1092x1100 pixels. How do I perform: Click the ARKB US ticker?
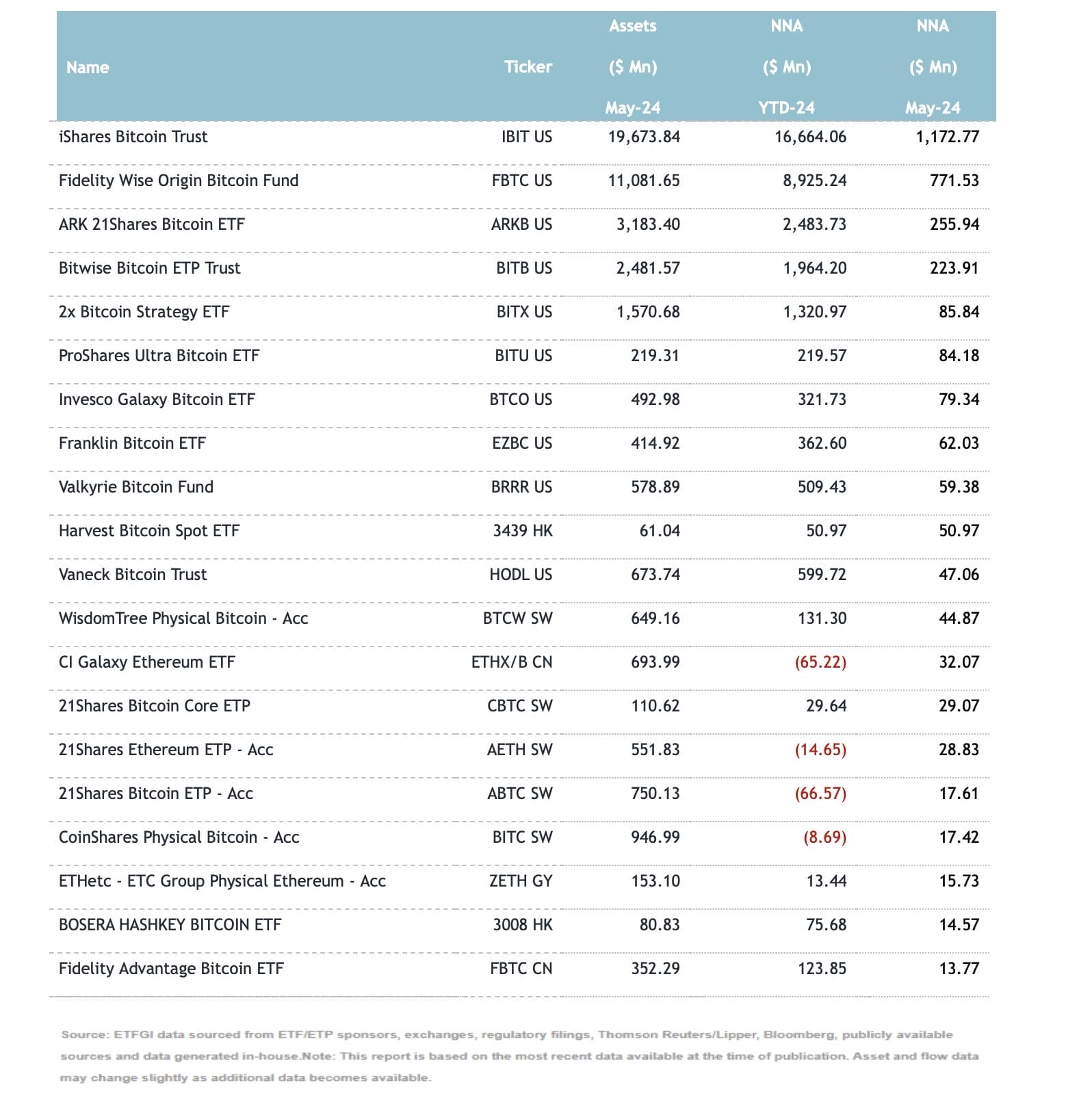pyautogui.click(x=521, y=224)
